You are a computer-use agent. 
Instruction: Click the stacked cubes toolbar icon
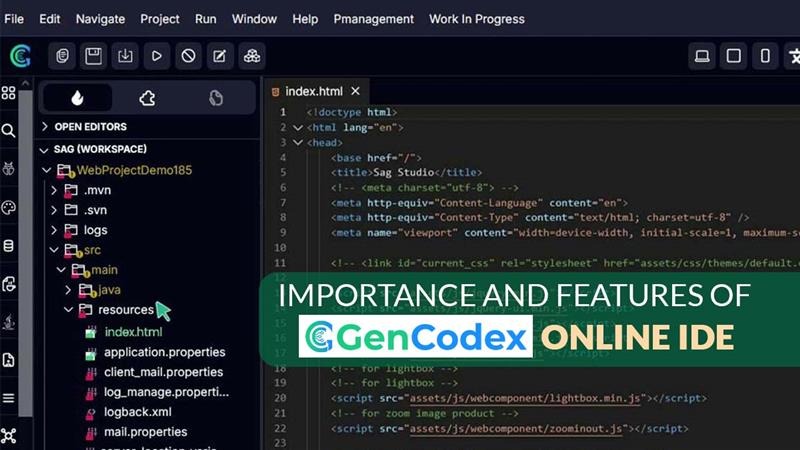[x=251, y=56]
